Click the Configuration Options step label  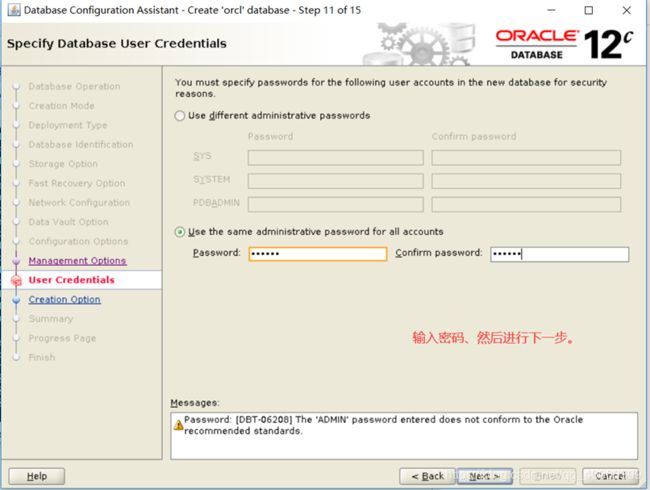click(x=78, y=241)
